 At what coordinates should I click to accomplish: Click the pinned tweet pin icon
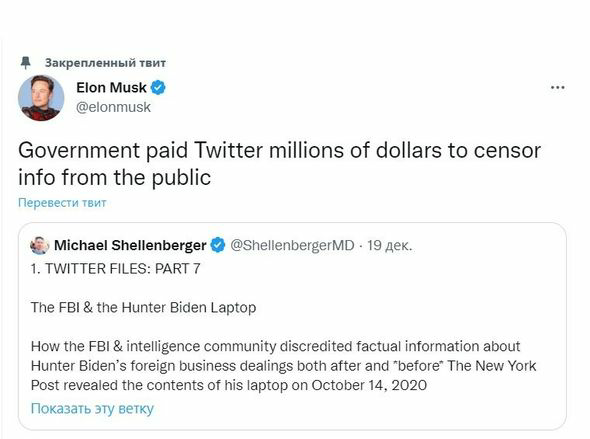pyautogui.click(x=25, y=63)
